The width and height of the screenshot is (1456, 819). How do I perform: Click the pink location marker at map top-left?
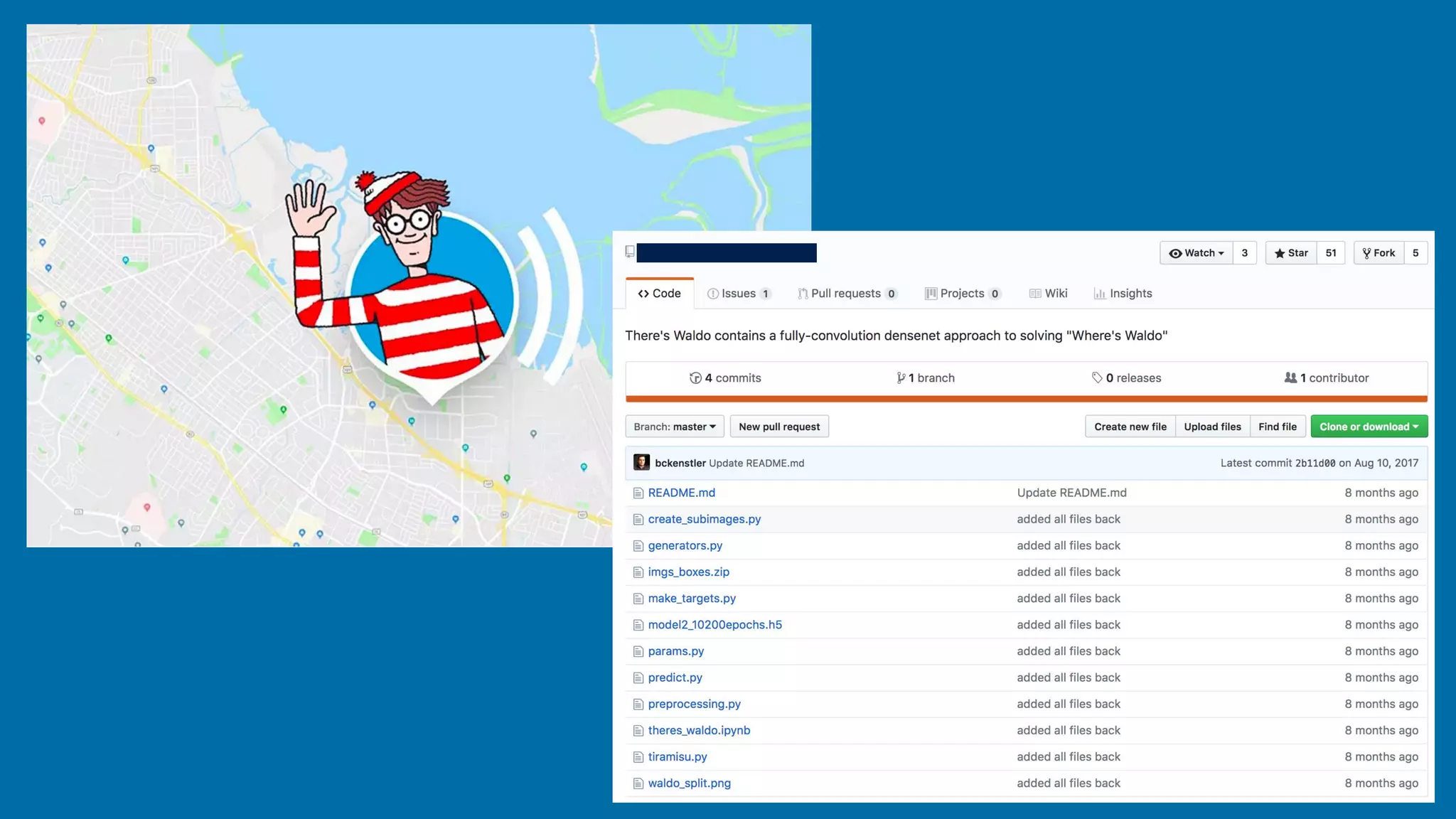click(42, 122)
